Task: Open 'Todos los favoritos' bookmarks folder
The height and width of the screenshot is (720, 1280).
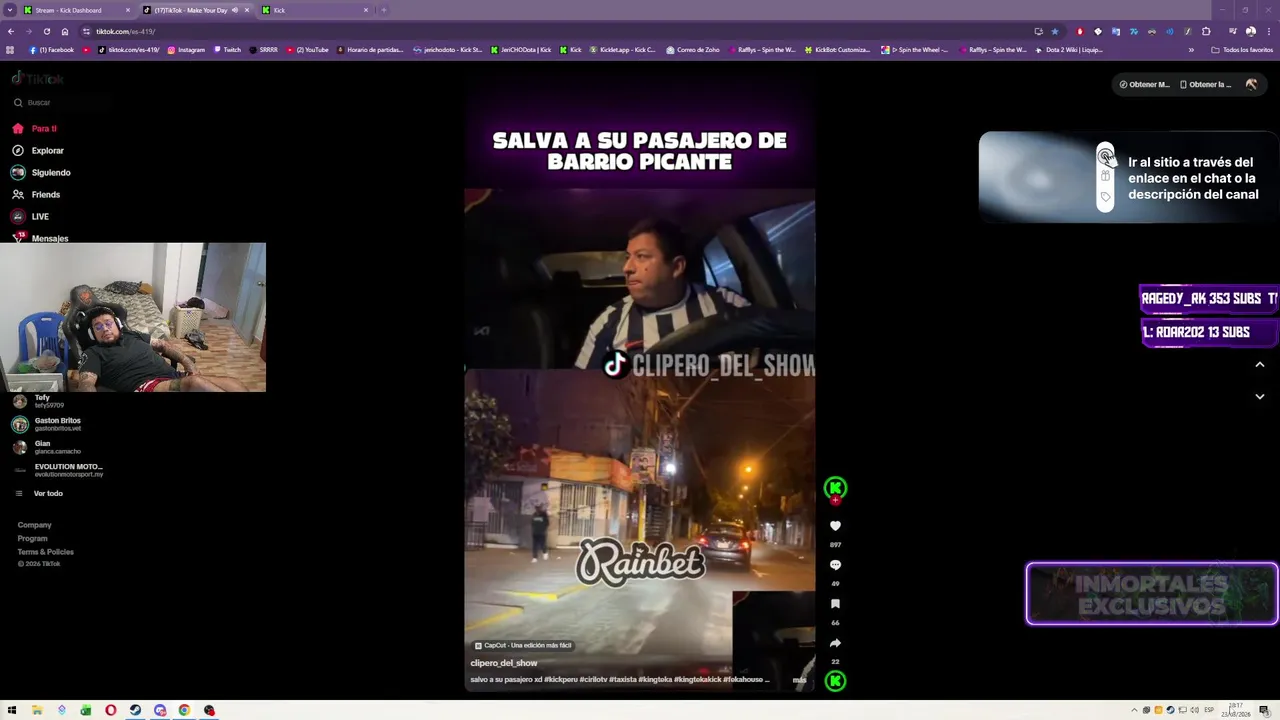Action: coord(1242,50)
